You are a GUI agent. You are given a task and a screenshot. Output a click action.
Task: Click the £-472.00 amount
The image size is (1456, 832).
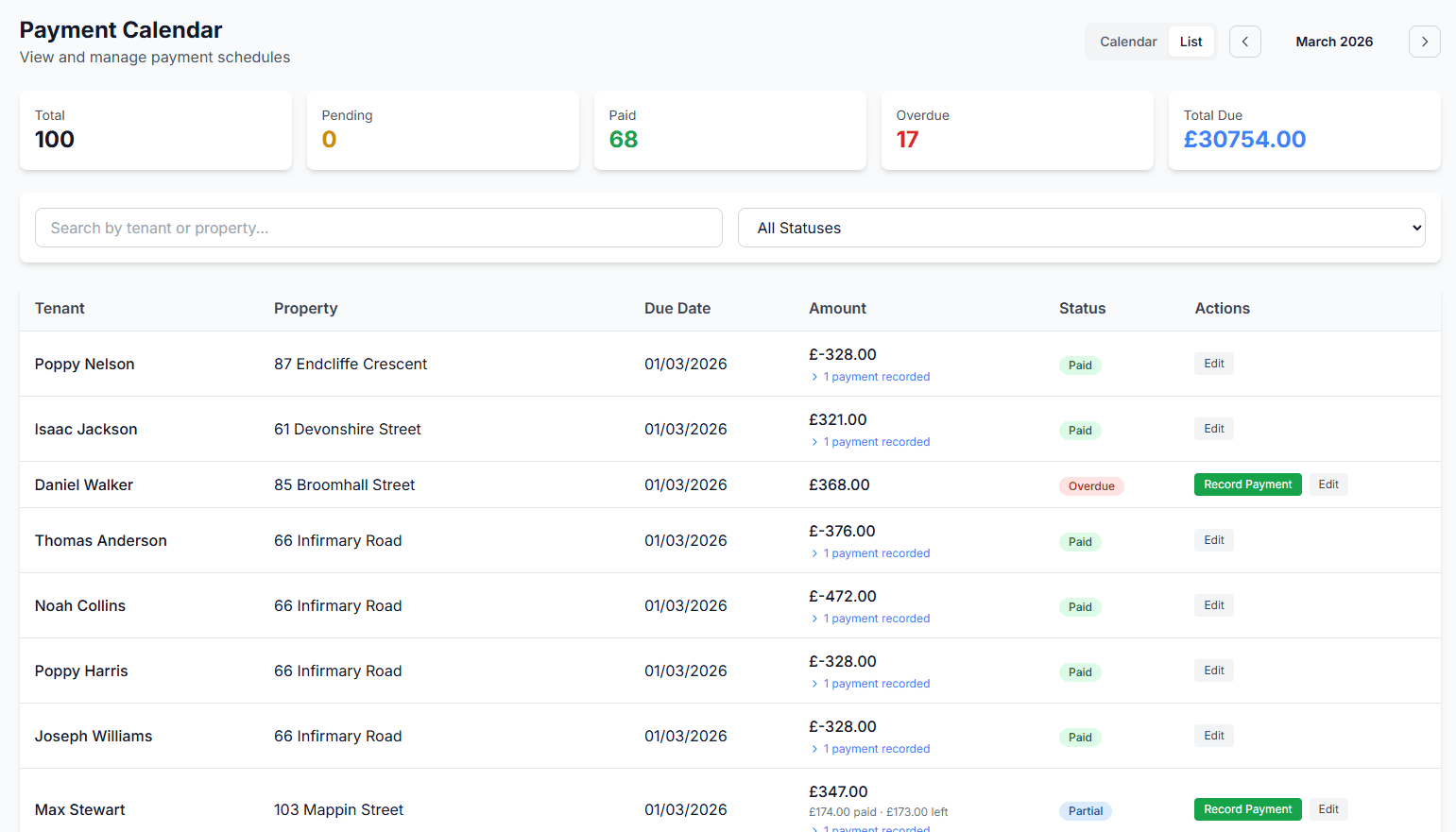(843, 596)
